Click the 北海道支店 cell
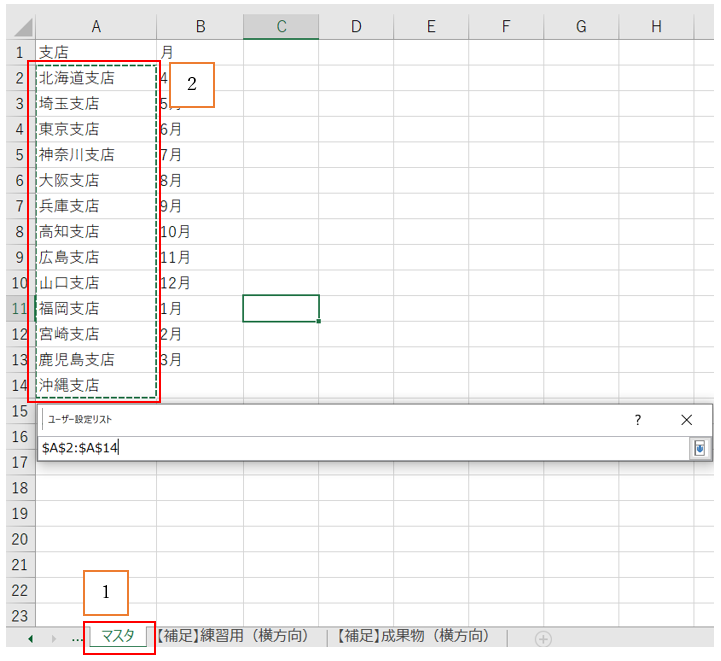 (x=96, y=78)
